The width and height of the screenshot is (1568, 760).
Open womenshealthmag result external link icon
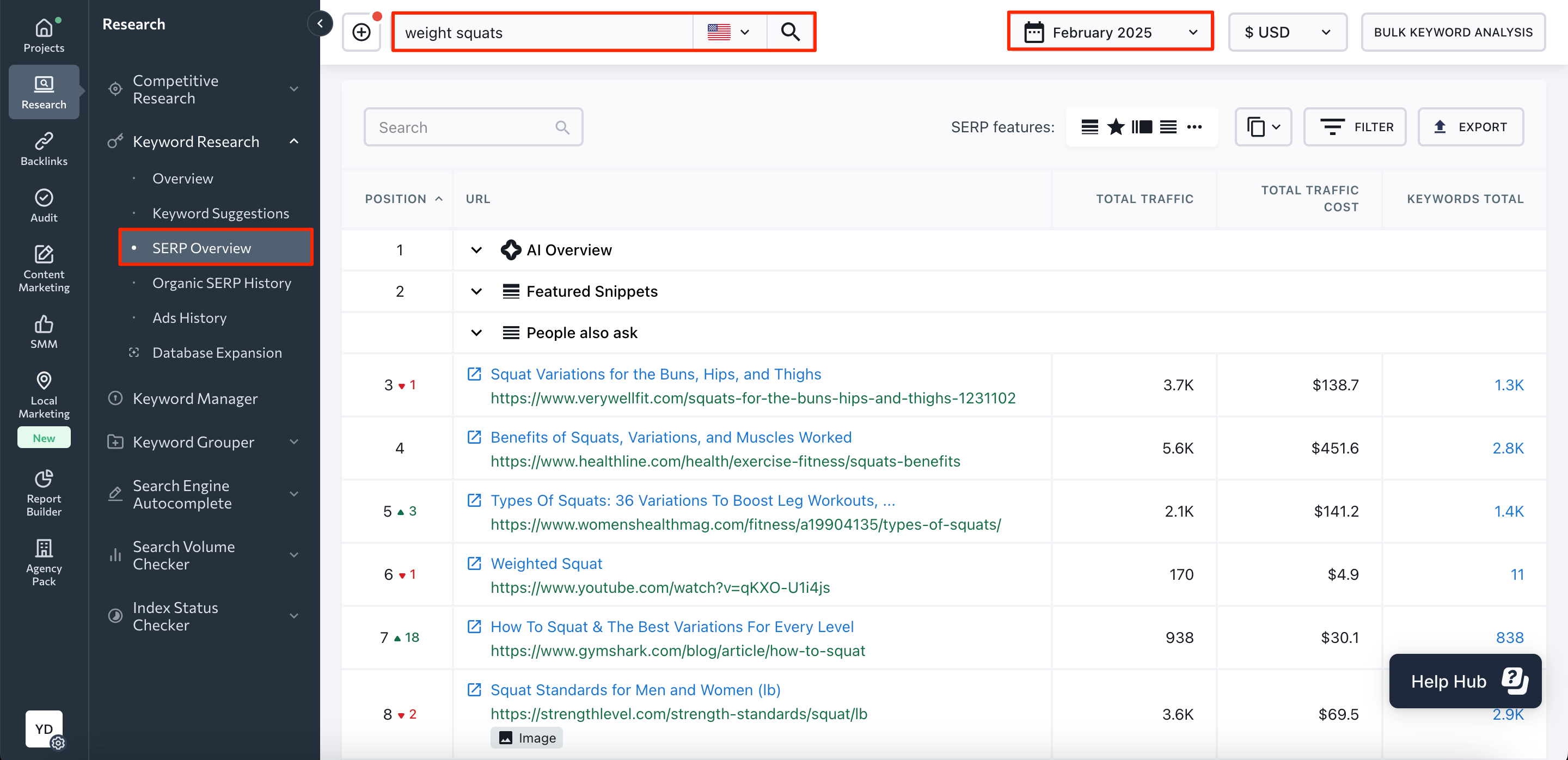click(474, 500)
